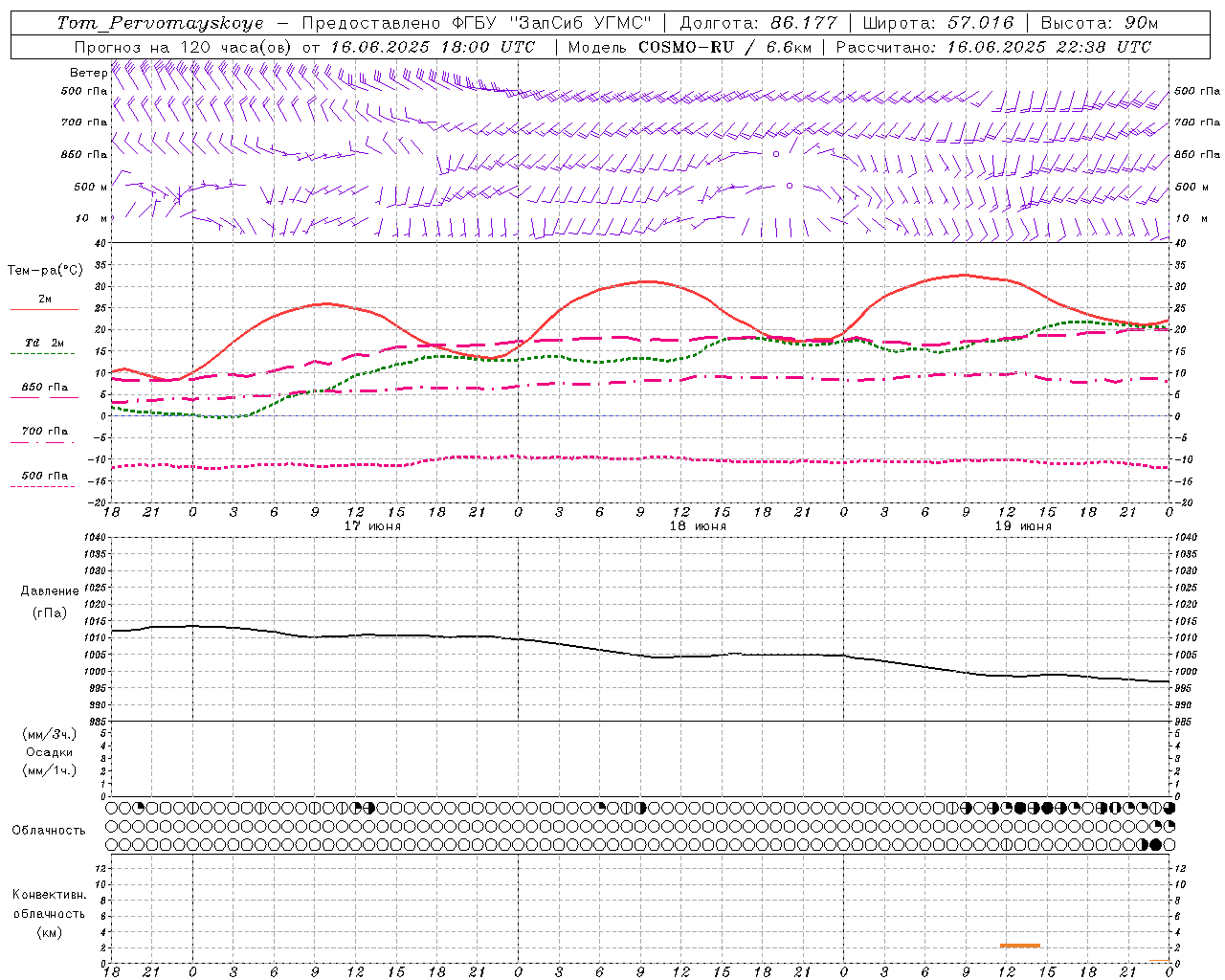Click the Осадки panel label
The image size is (1225, 980).
click(x=50, y=752)
